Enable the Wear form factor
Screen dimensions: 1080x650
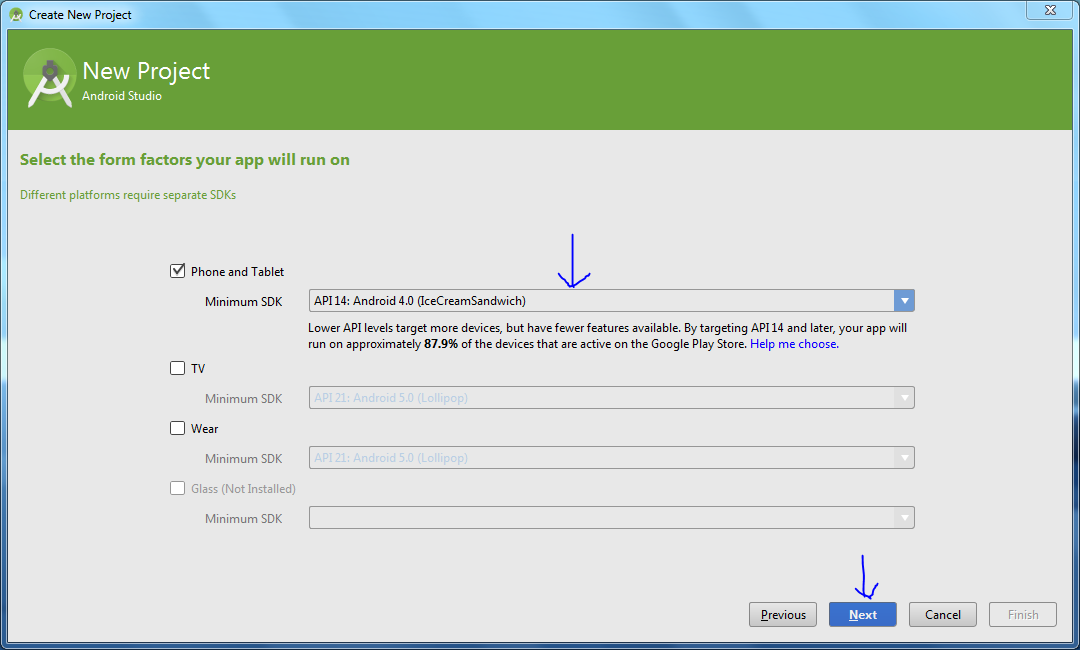click(177, 428)
